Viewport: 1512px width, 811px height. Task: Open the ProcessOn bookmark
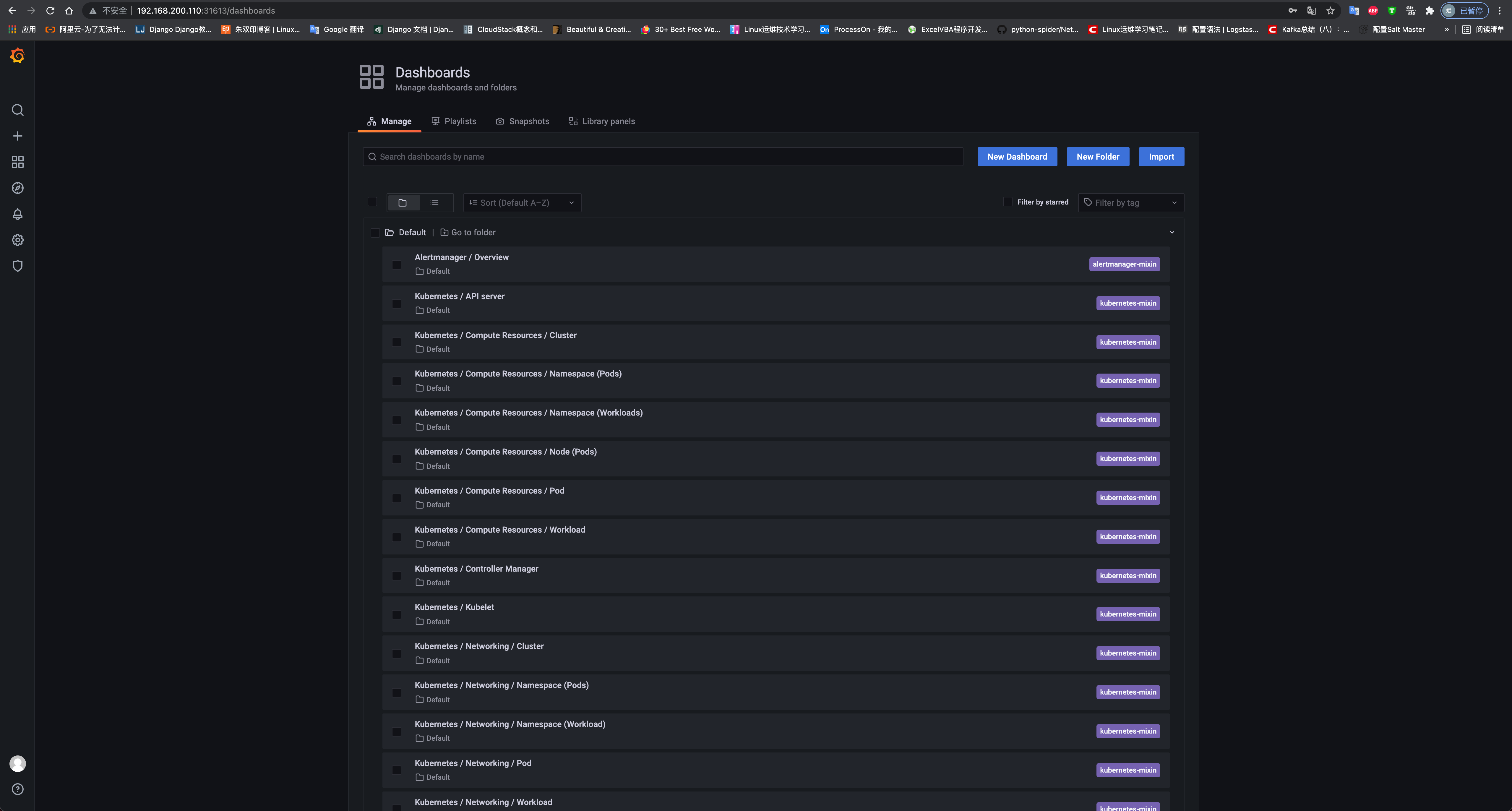click(x=859, y=29)
